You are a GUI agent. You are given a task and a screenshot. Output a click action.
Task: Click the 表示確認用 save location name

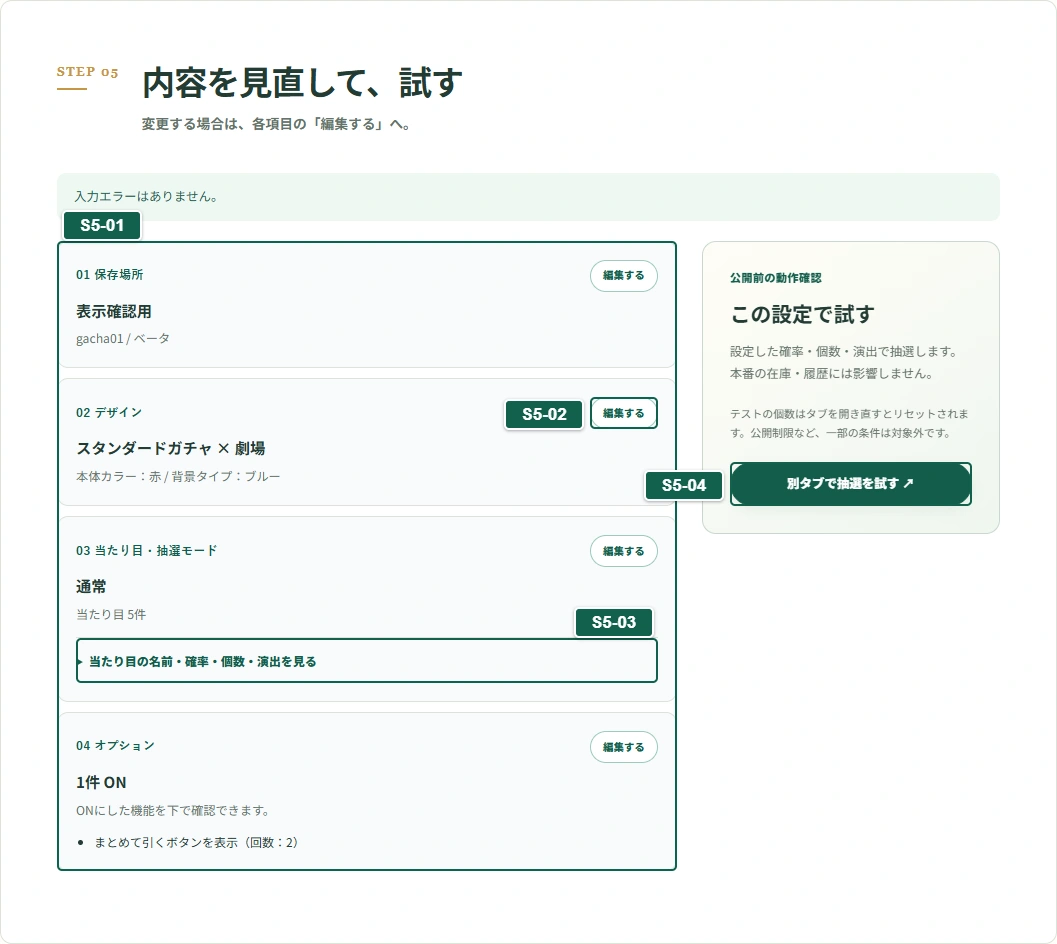click(114, 312)
